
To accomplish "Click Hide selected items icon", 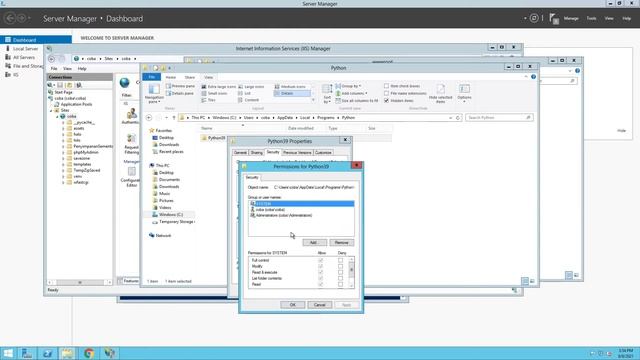I will click(x=441, y=89).
